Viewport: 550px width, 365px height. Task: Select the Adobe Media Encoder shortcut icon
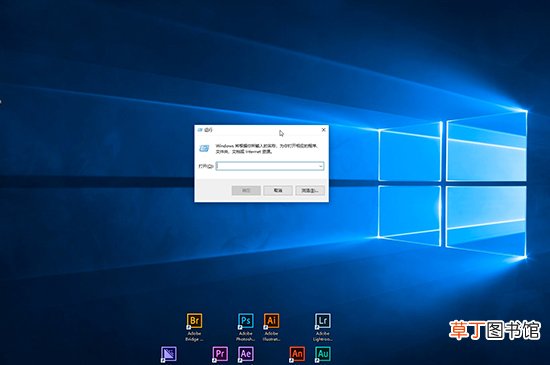[169, 354]
